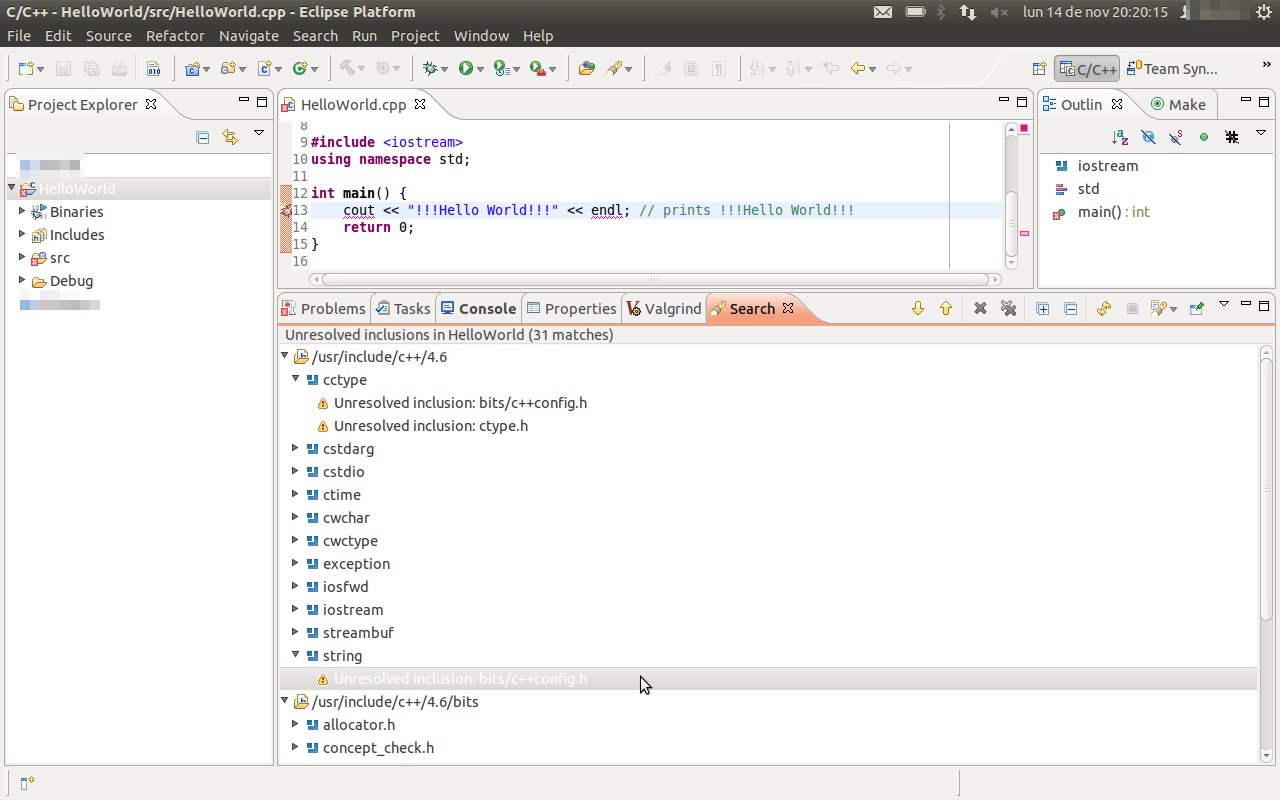
Task: Click the Collapse All icon in Project Explorer
Action: coord(203,137)
